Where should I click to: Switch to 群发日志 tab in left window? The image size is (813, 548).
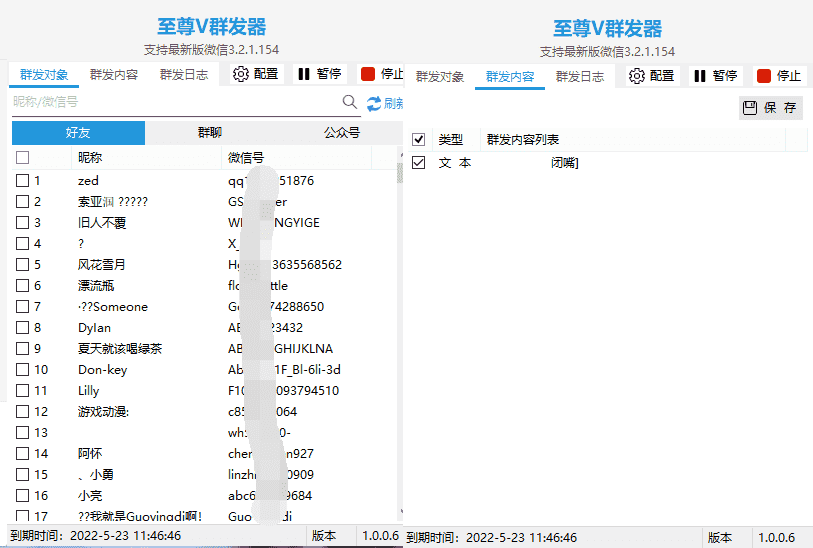click(x=184, y=75)
